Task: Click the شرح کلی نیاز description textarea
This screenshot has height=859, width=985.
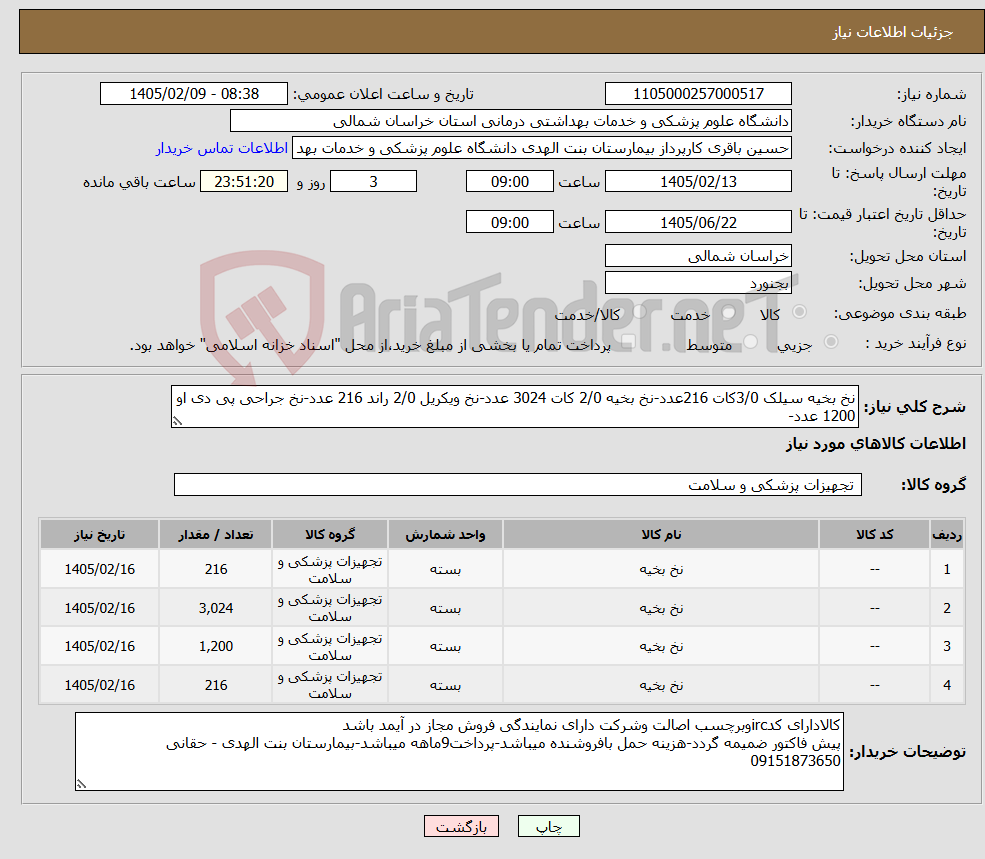Action: point(514,407)
